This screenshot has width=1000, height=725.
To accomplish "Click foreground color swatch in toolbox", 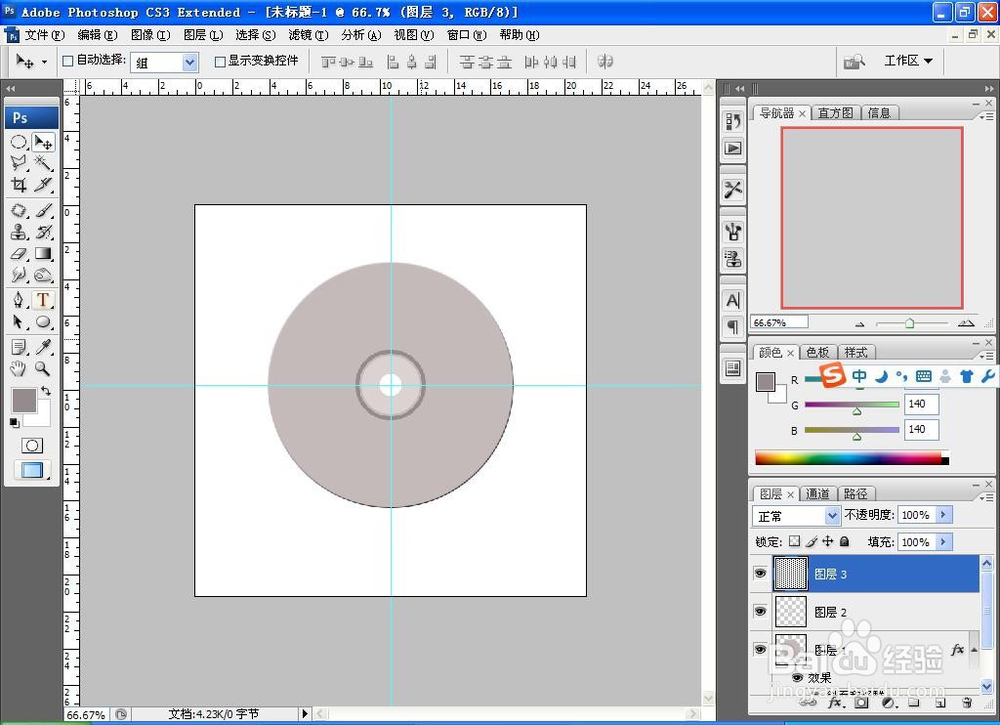I will click(24, 400).
